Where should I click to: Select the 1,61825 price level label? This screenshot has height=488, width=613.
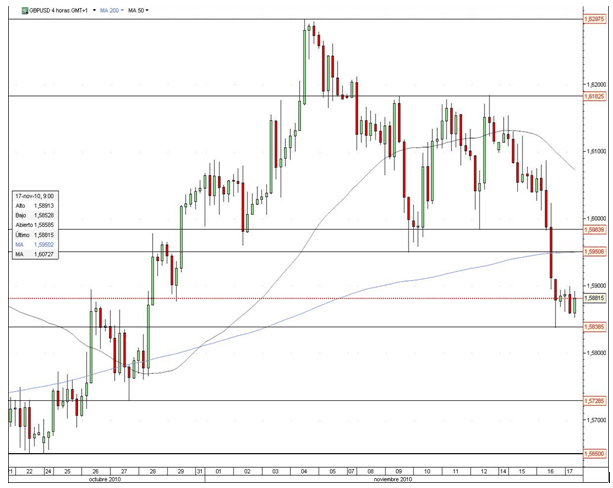(x=594, y=96)
